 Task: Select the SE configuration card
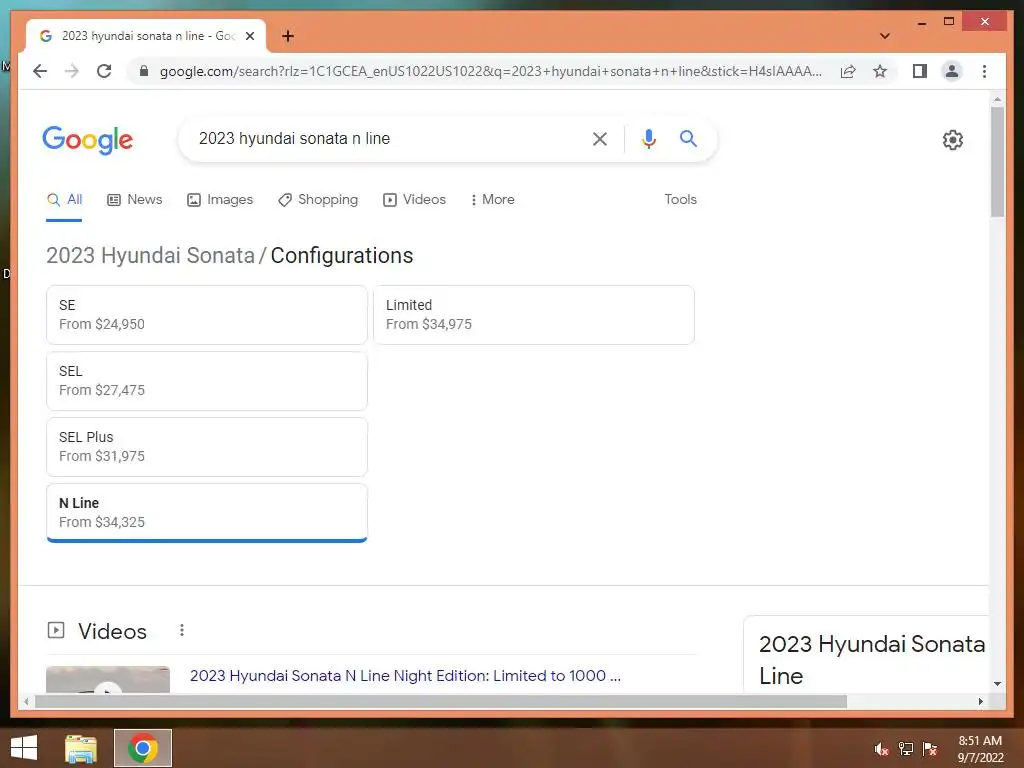point(207,315)
